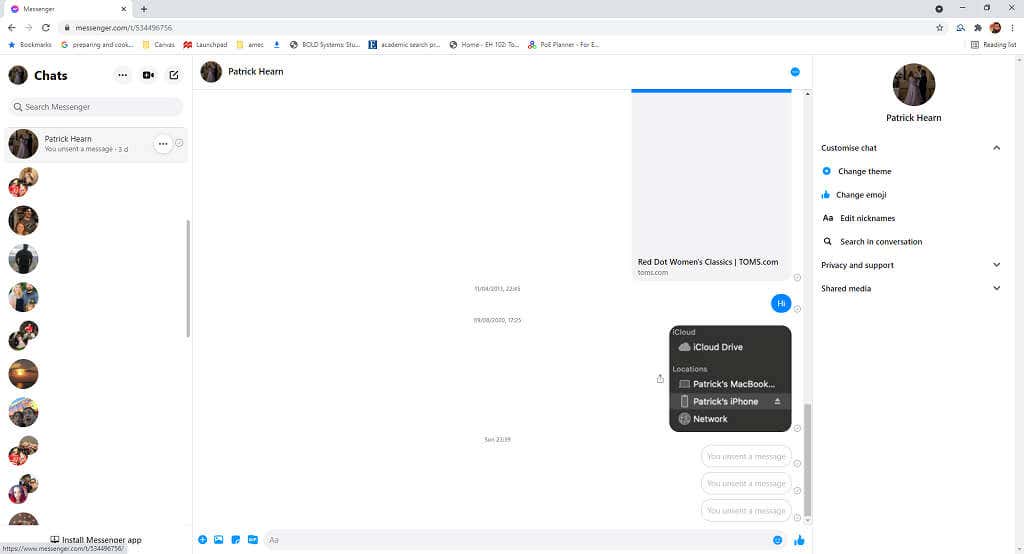This screenshot has height=554, width=1024.
Task: Create a new video room
Action: coord(148,75)
